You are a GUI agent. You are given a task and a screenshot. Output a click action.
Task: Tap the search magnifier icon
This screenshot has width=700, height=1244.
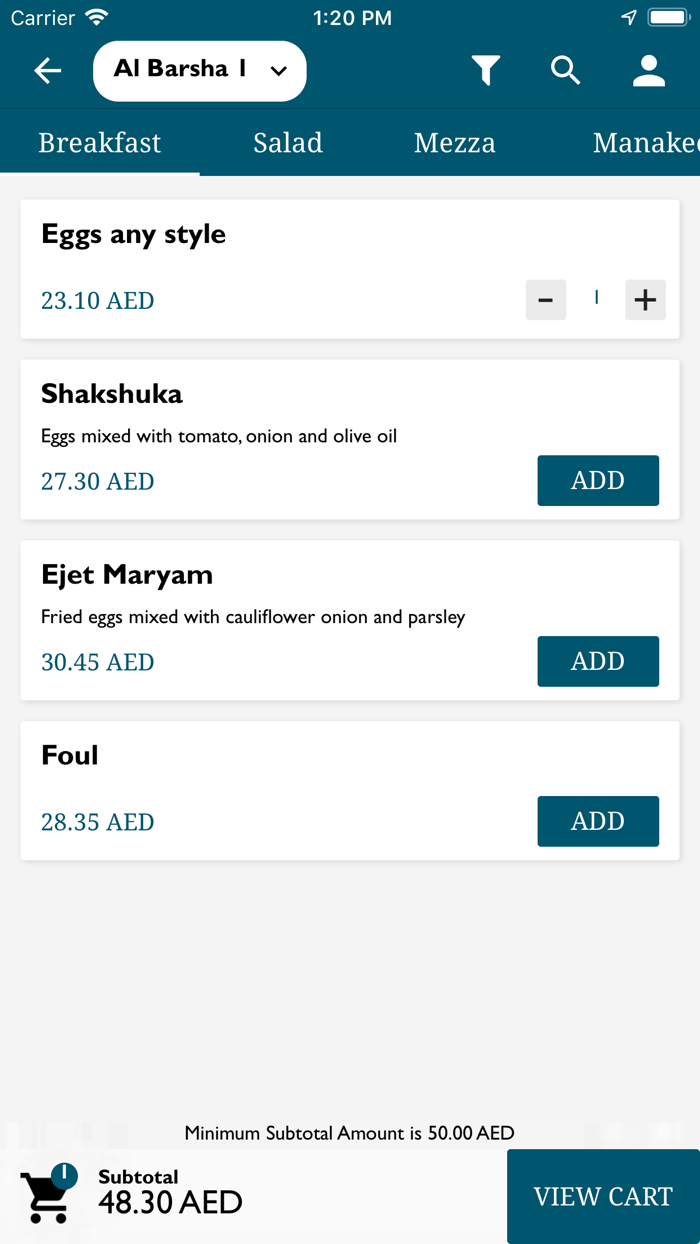(x=566, y=71)
